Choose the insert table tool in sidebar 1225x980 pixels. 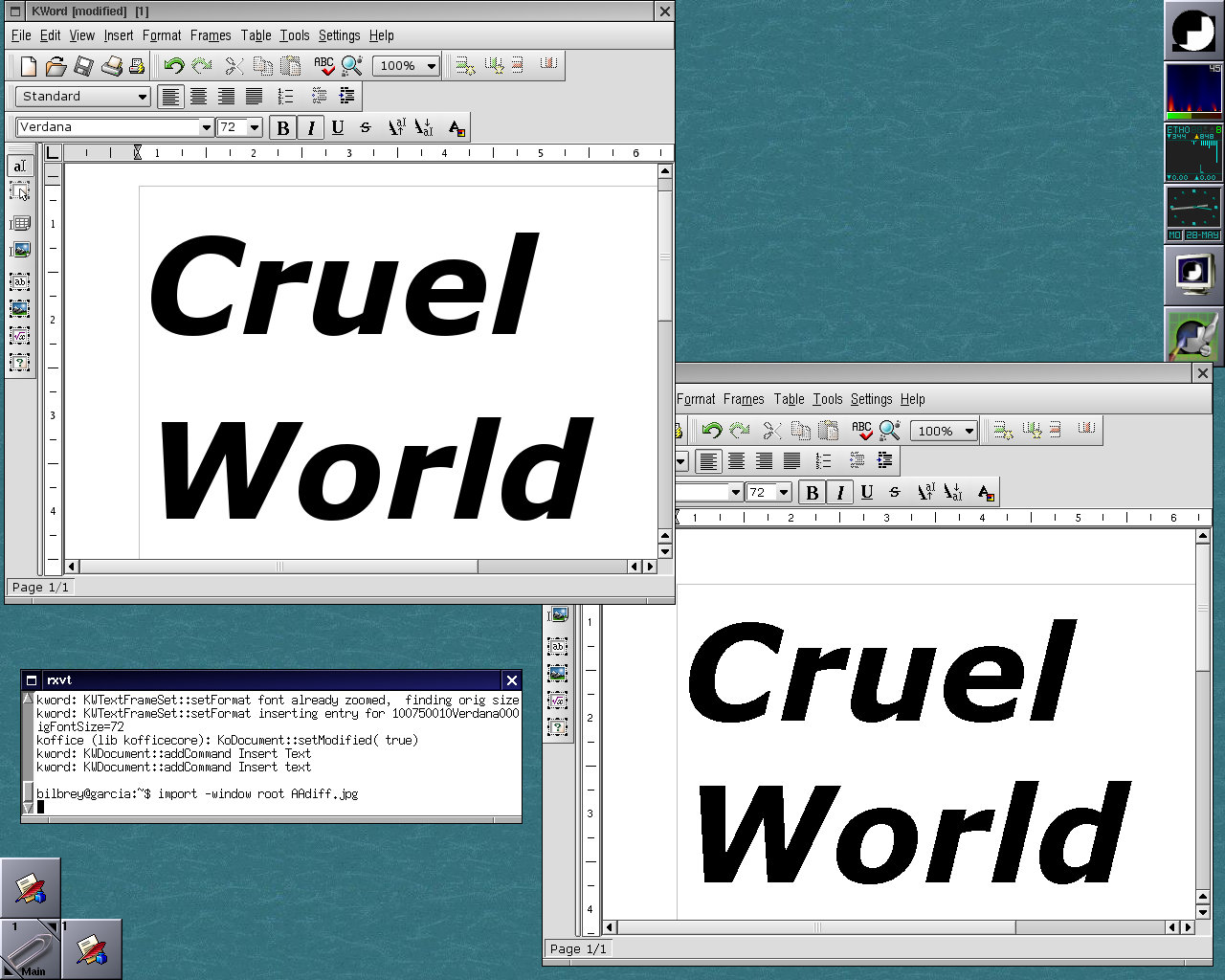tap(19, 223)
